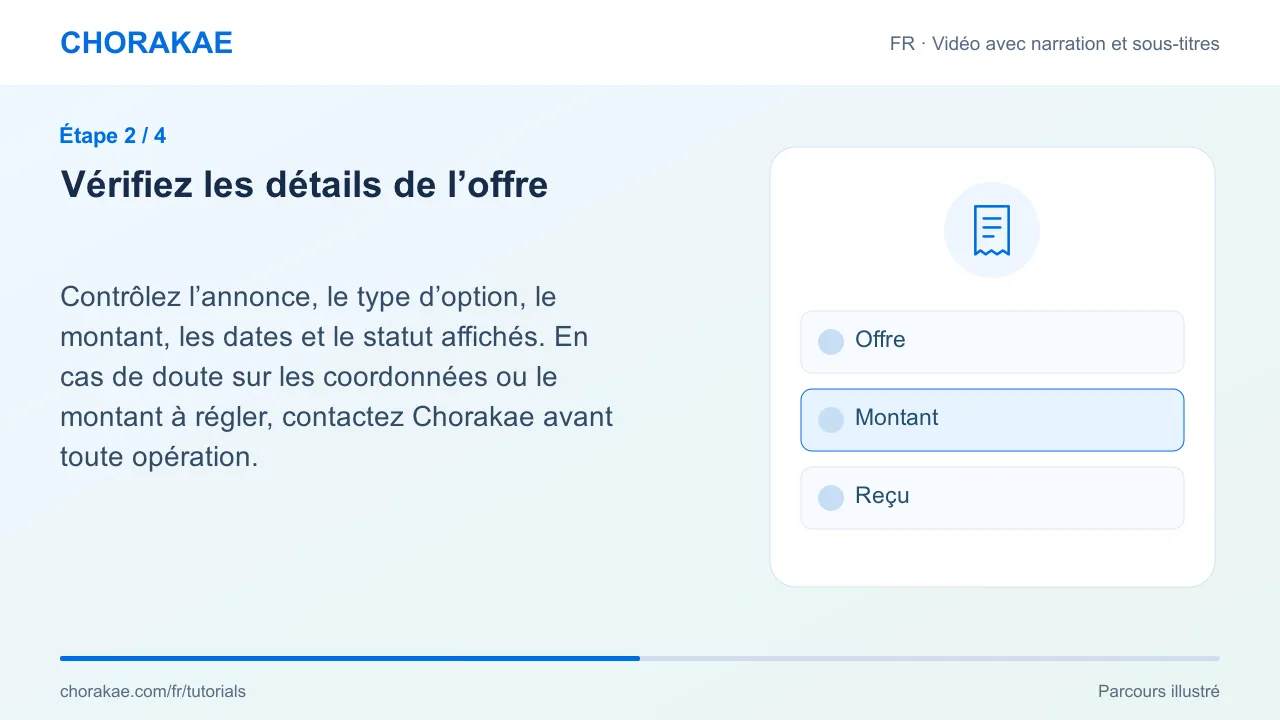Screen dimensions: 1280x720
Task: Click the Étape 2 / 4 step indicator
Action: [x=113, y=136]
